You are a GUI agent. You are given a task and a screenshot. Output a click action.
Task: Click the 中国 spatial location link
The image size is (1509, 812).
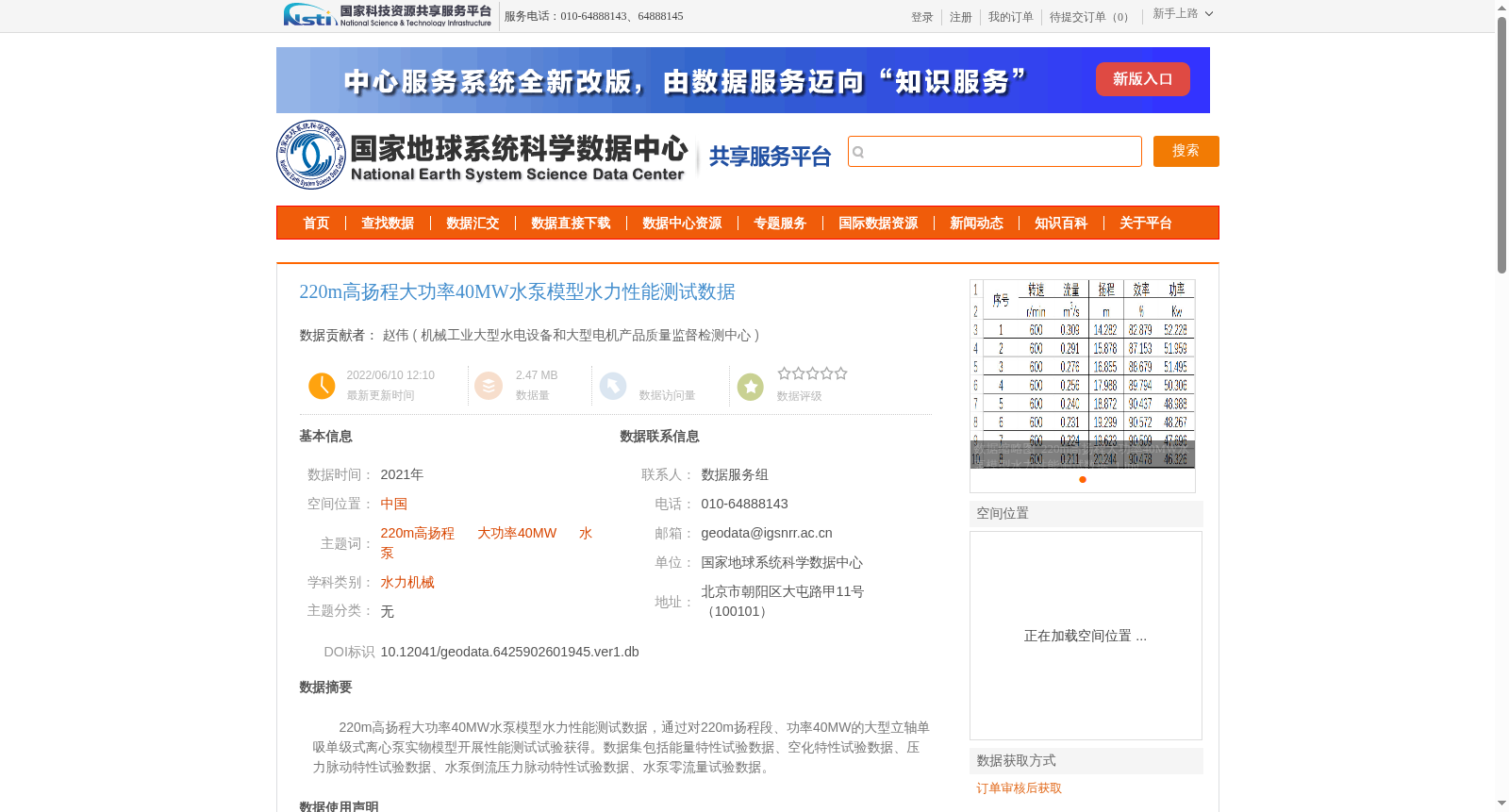click(394, 505)
